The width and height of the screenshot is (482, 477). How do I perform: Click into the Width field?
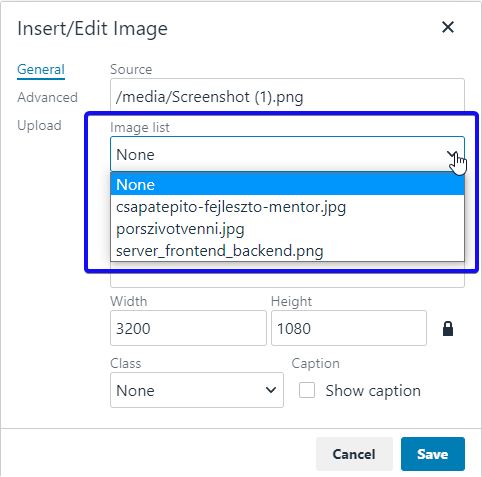click(188, 328)
